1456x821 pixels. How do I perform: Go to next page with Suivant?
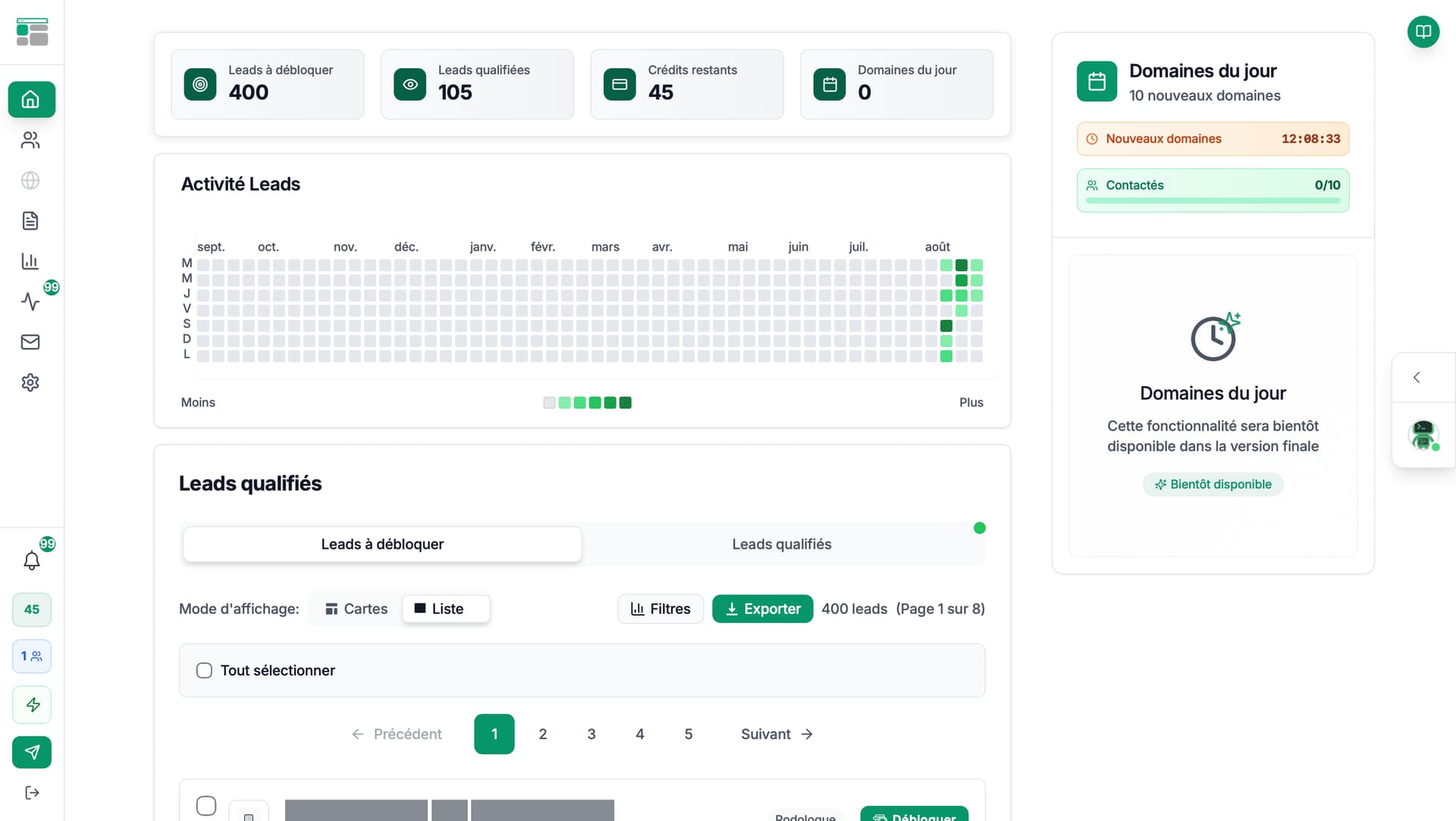click(x=777, y=734)
